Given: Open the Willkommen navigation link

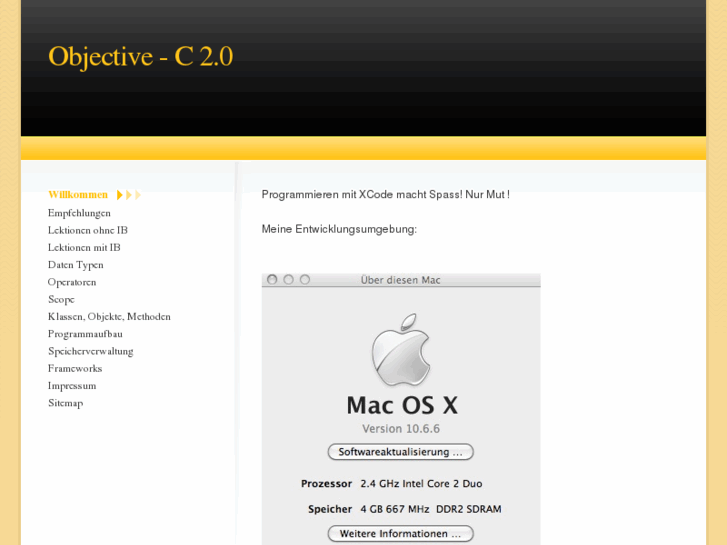Looking at the screenshot, I should tap(78, 195).
